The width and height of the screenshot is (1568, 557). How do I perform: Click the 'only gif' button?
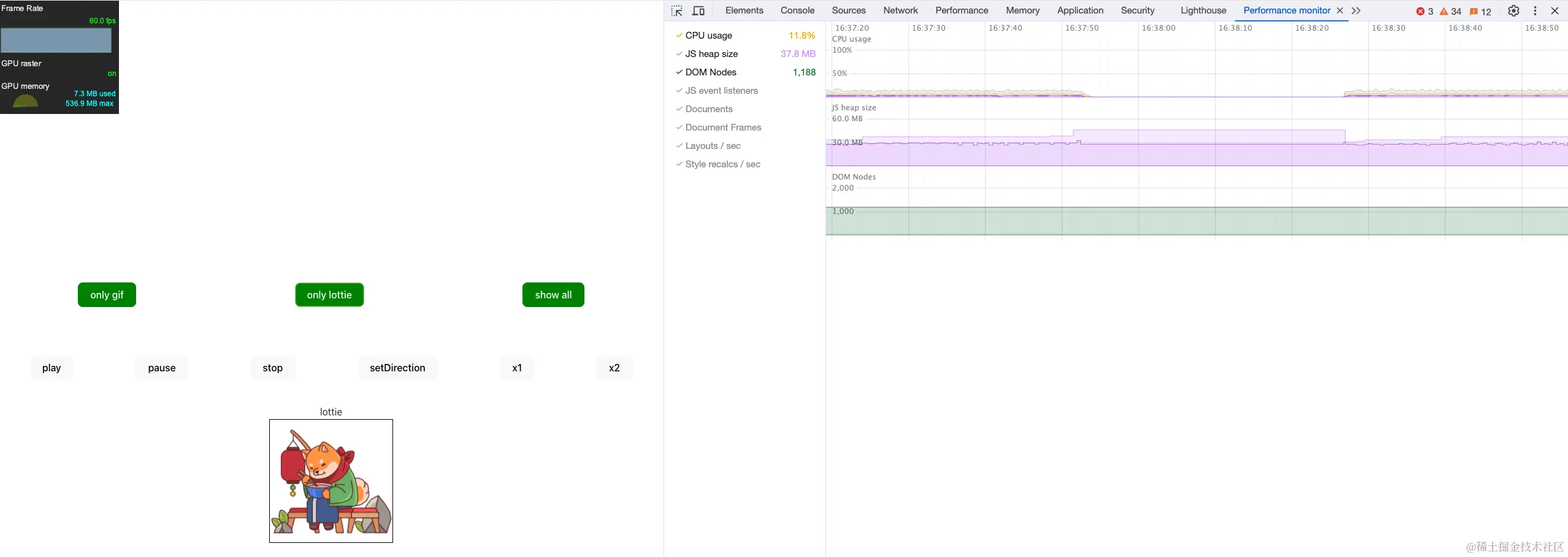[x=107, y=295]
